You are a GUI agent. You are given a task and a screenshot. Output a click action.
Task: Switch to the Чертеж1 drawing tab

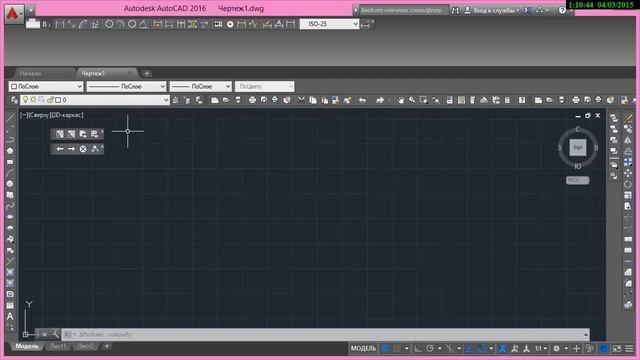93,73
